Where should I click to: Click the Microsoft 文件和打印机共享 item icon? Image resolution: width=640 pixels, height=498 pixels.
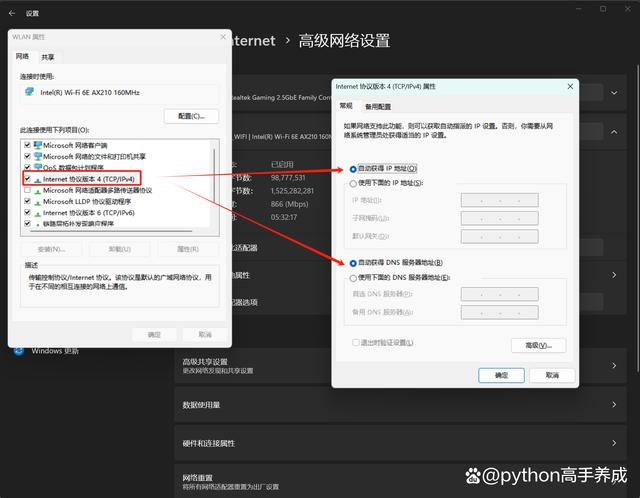pos(38,156)
